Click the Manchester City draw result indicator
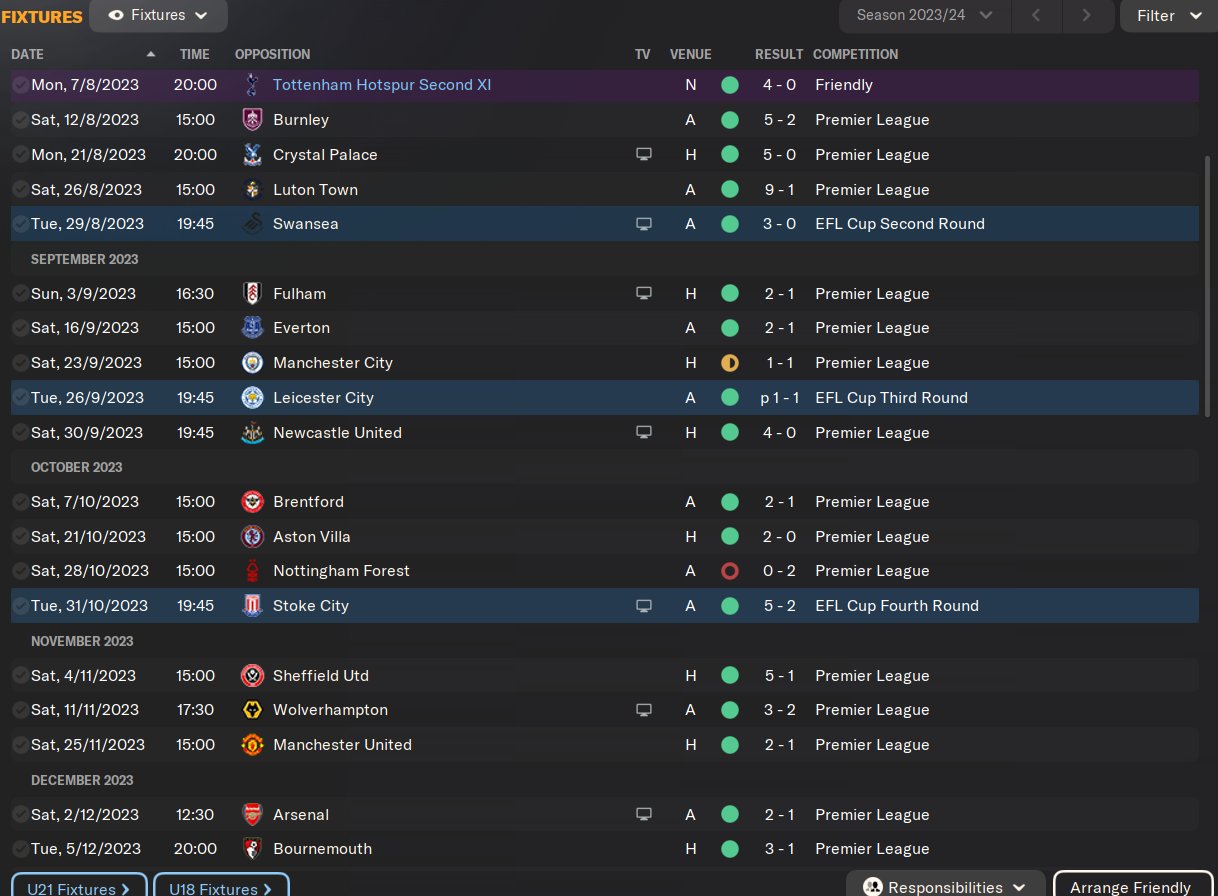The width and height of the screenshot is (1218, 896). (730, 363)
